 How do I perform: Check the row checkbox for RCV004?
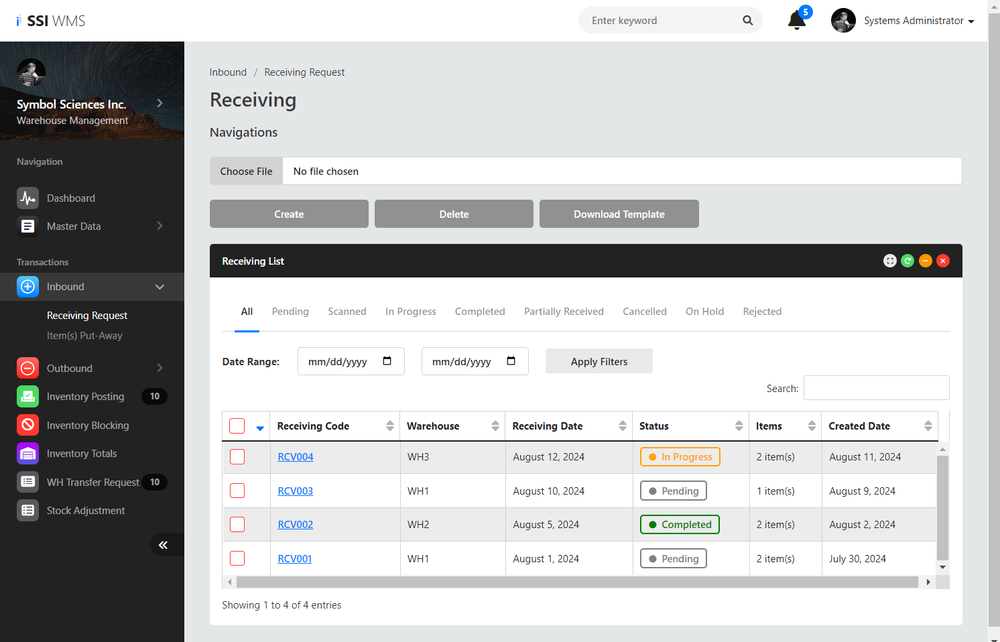(236, 457)
